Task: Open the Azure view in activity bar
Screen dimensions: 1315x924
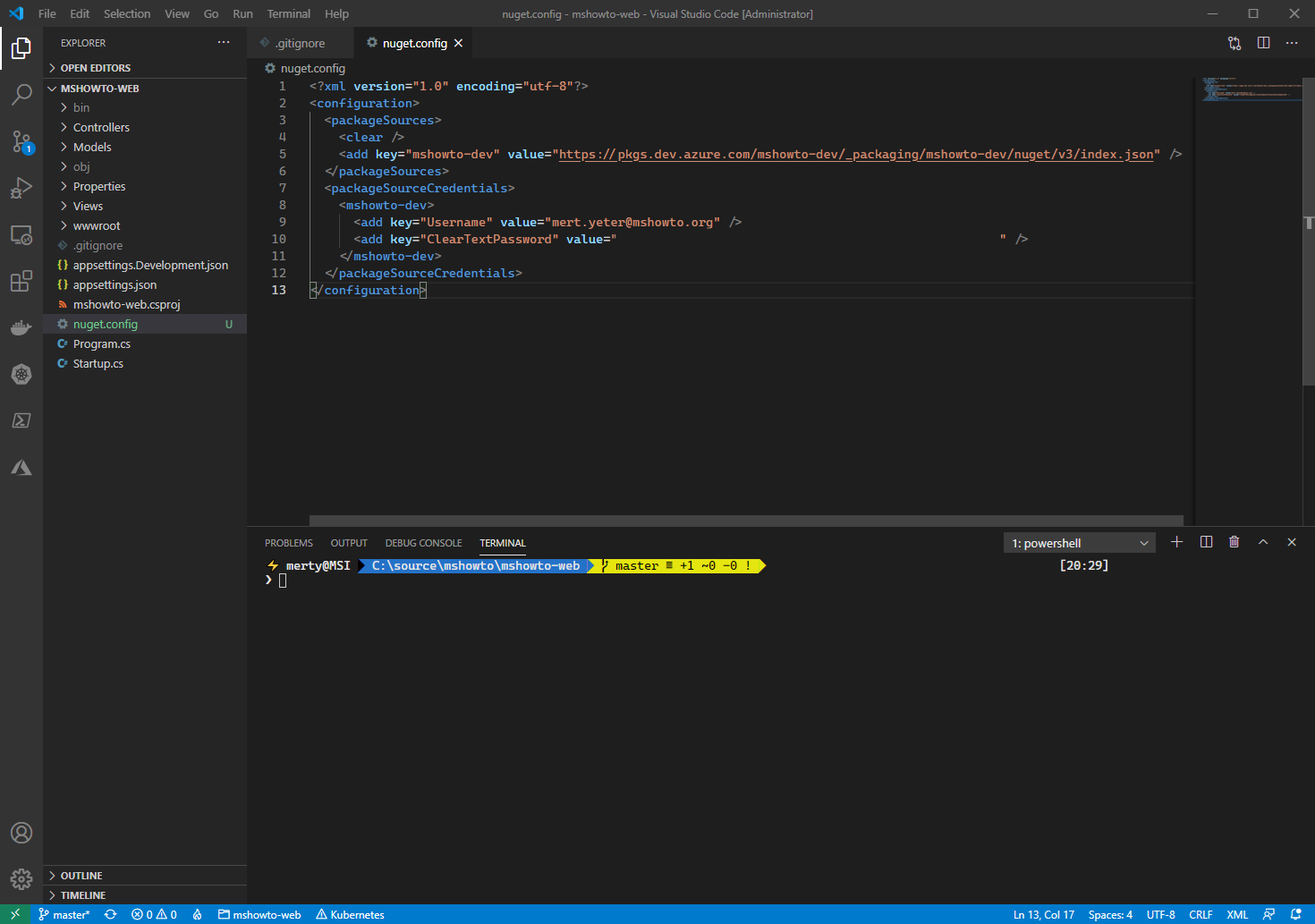Action: point(21,467)
